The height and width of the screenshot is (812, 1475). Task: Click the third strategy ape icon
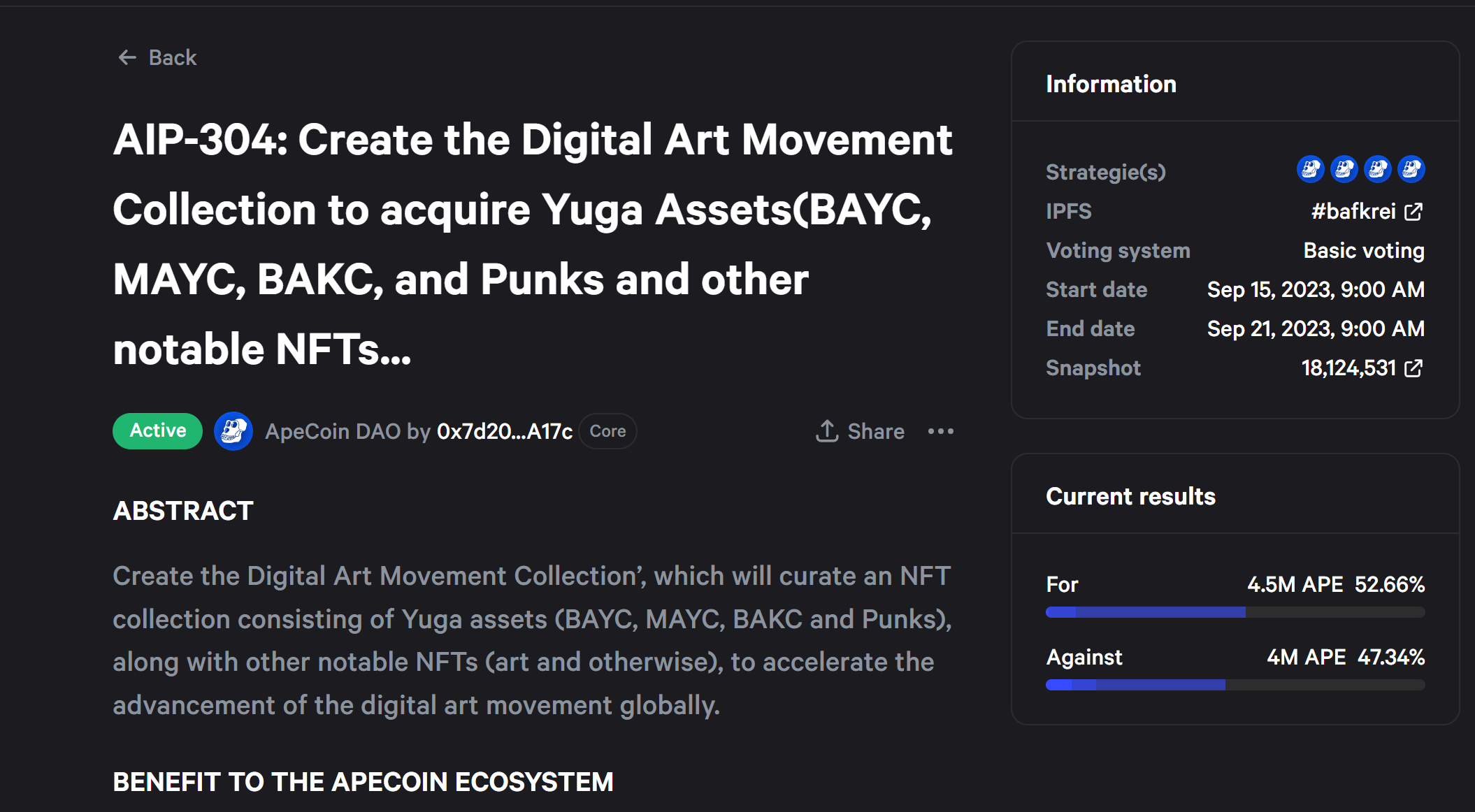(1377, 170)
